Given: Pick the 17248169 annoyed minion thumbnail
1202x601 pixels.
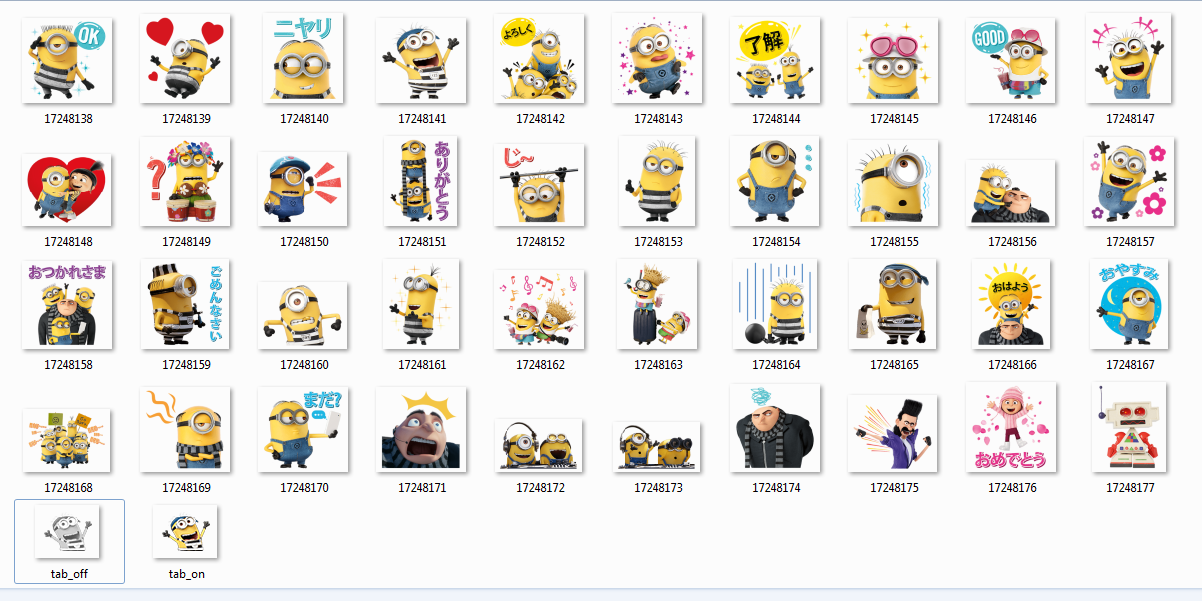Looking at the screenshot, I should click(186, 430).
